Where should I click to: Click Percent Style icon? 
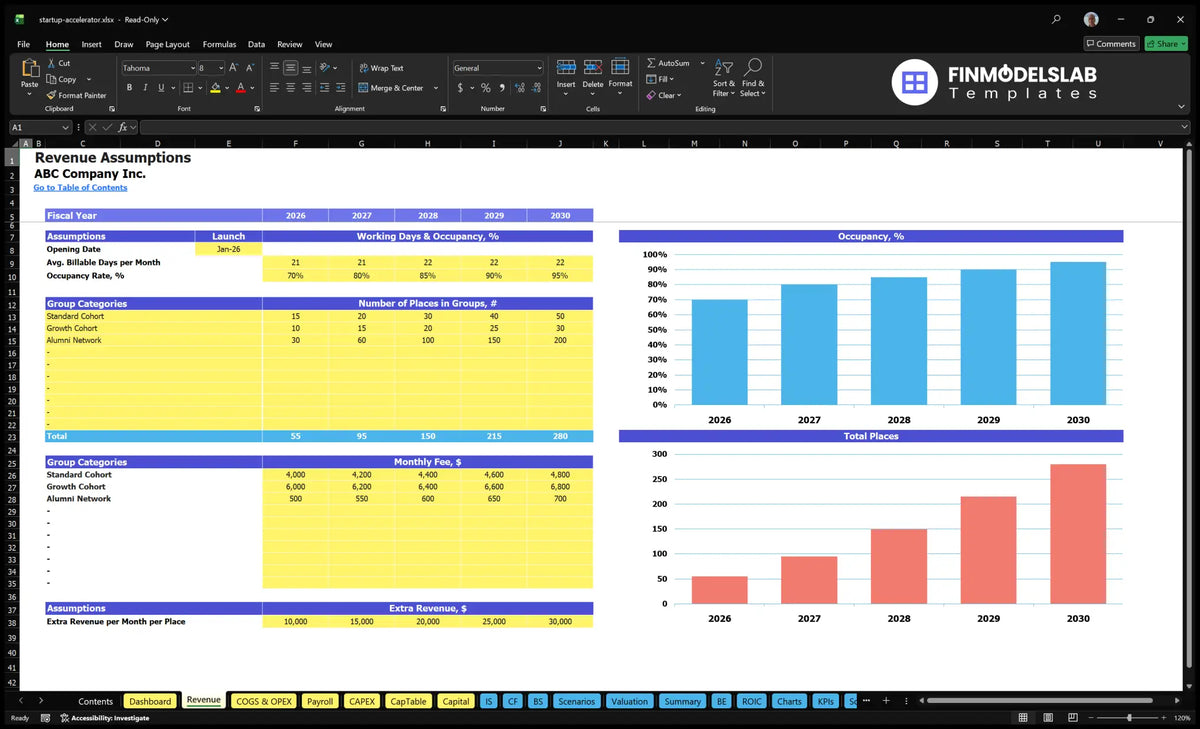pos(486,88)
